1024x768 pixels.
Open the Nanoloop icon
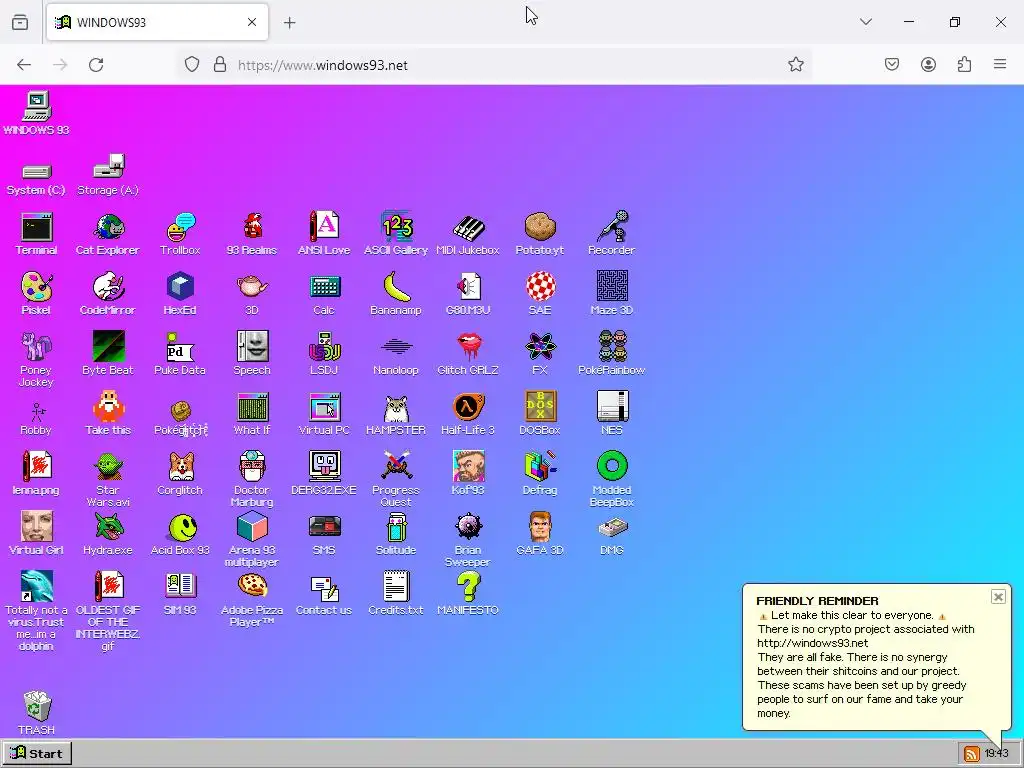pos(396,347)
